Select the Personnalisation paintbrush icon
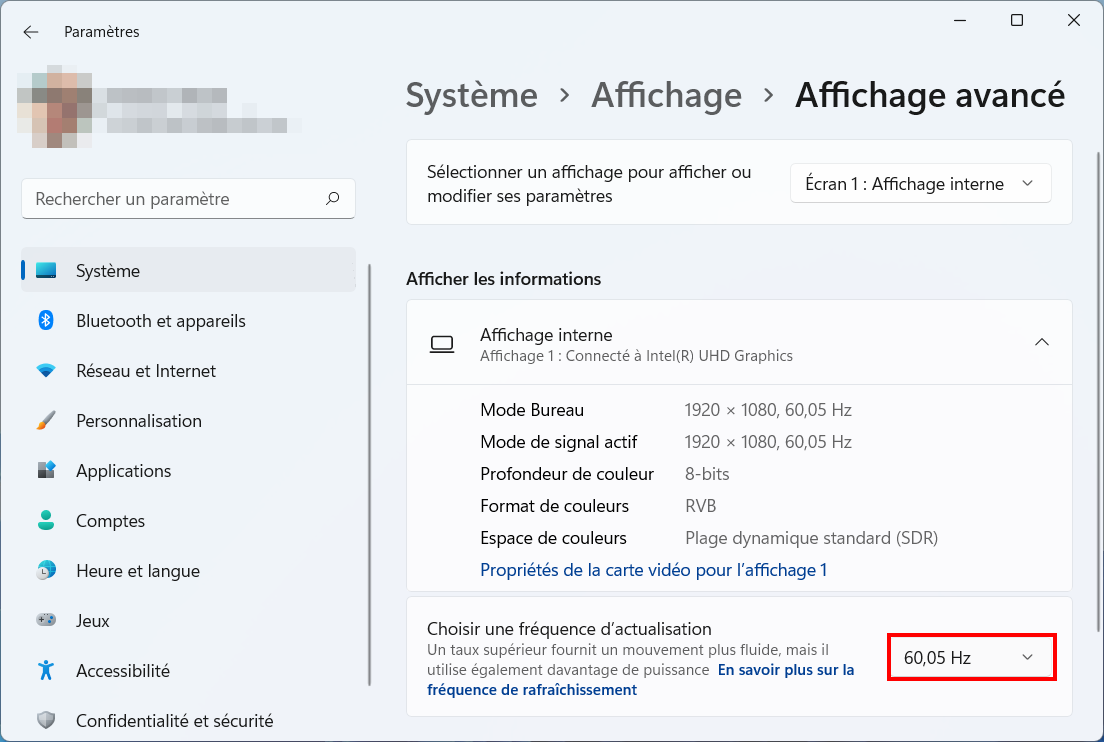Screen dimensions: 1104x742 point(46,420)
